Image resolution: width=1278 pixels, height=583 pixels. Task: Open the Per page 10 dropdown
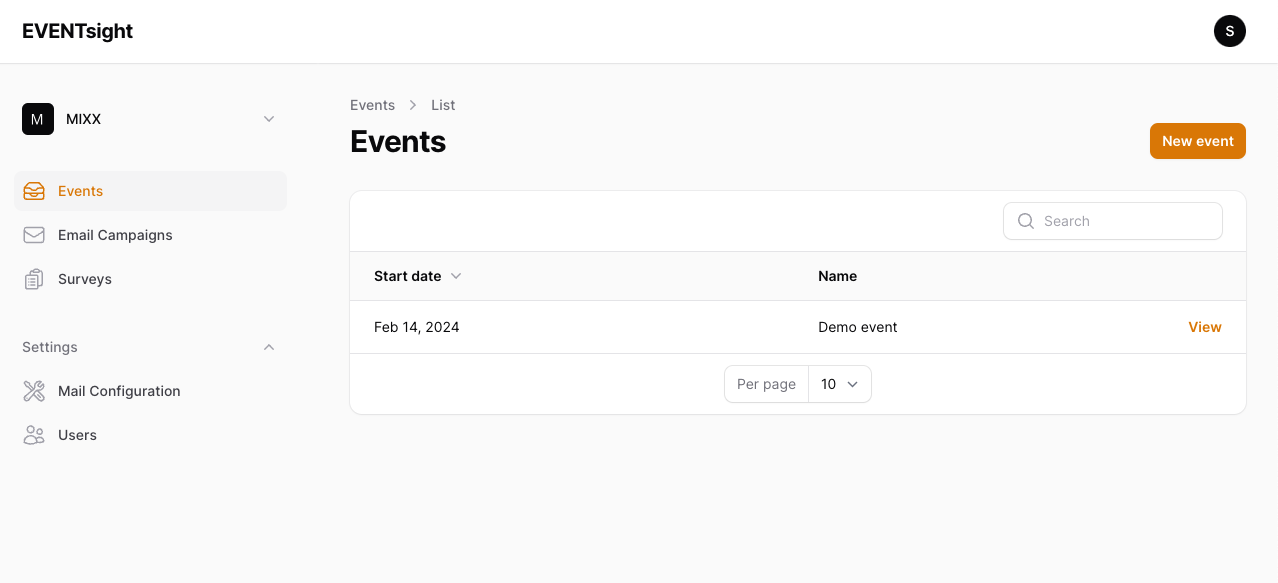[839, 384]
